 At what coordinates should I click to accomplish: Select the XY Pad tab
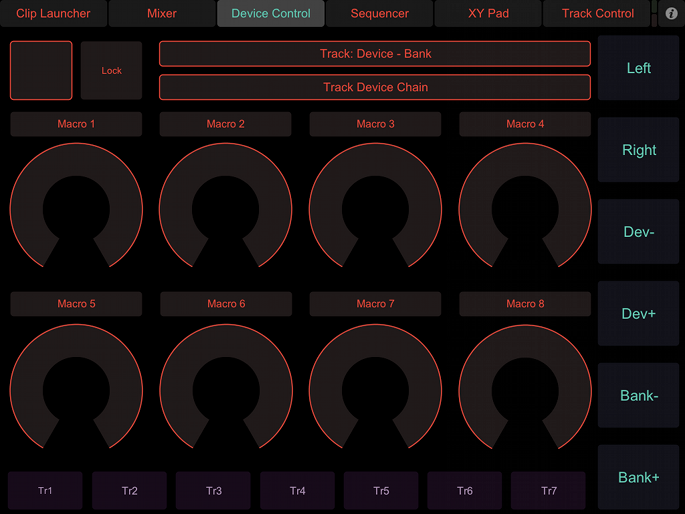488,14
